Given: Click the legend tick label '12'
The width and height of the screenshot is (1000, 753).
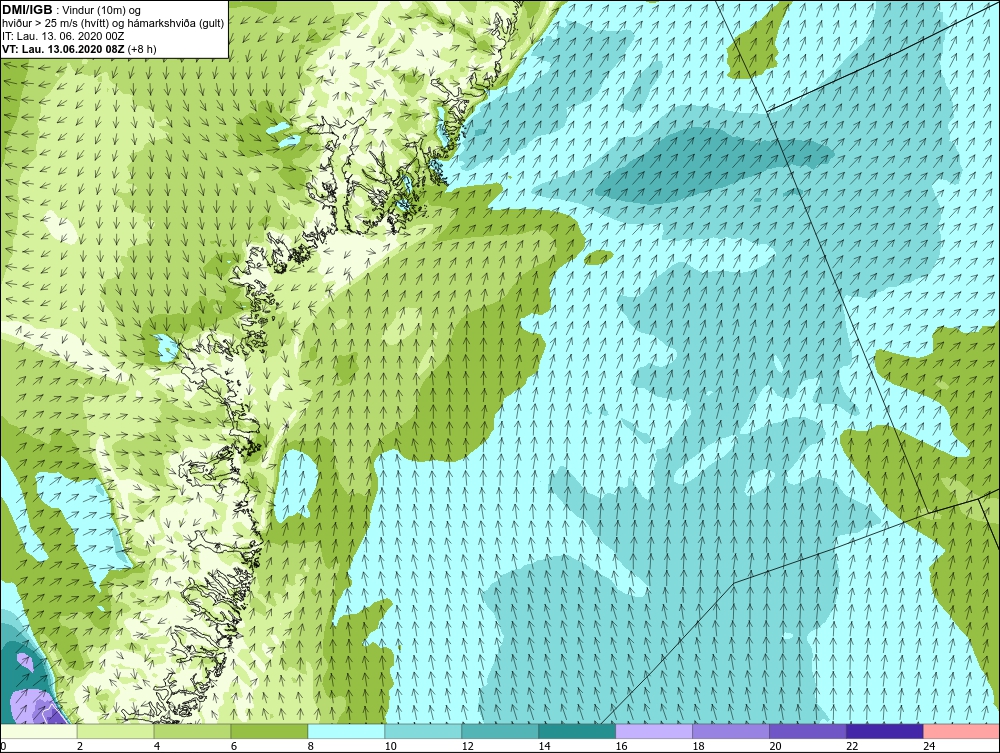Looking at the screenshot, I should click(467, 746).
